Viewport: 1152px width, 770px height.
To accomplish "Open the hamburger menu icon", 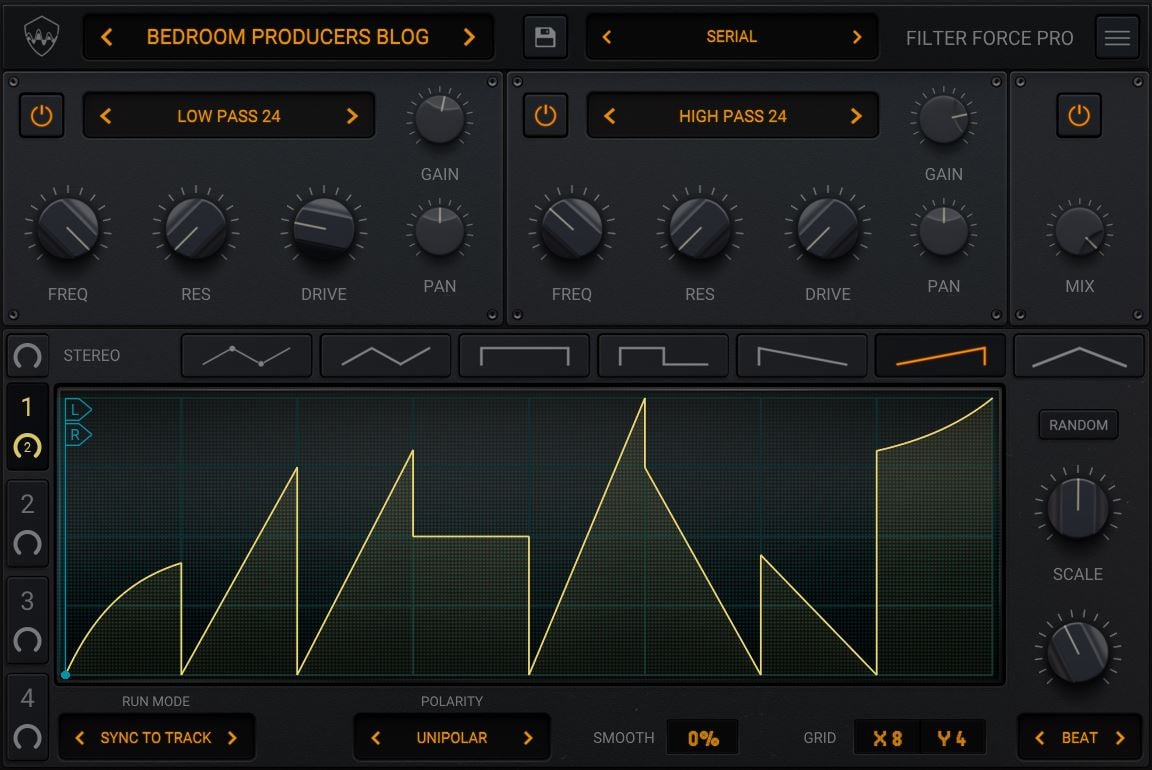I will [1117, 38].
